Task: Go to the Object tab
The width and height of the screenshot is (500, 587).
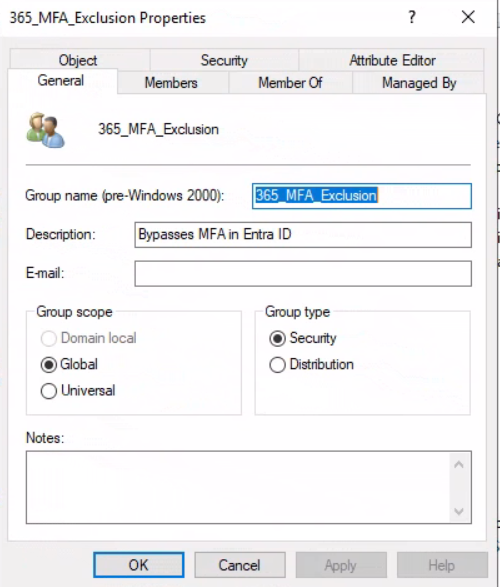Action: point(78,60)
